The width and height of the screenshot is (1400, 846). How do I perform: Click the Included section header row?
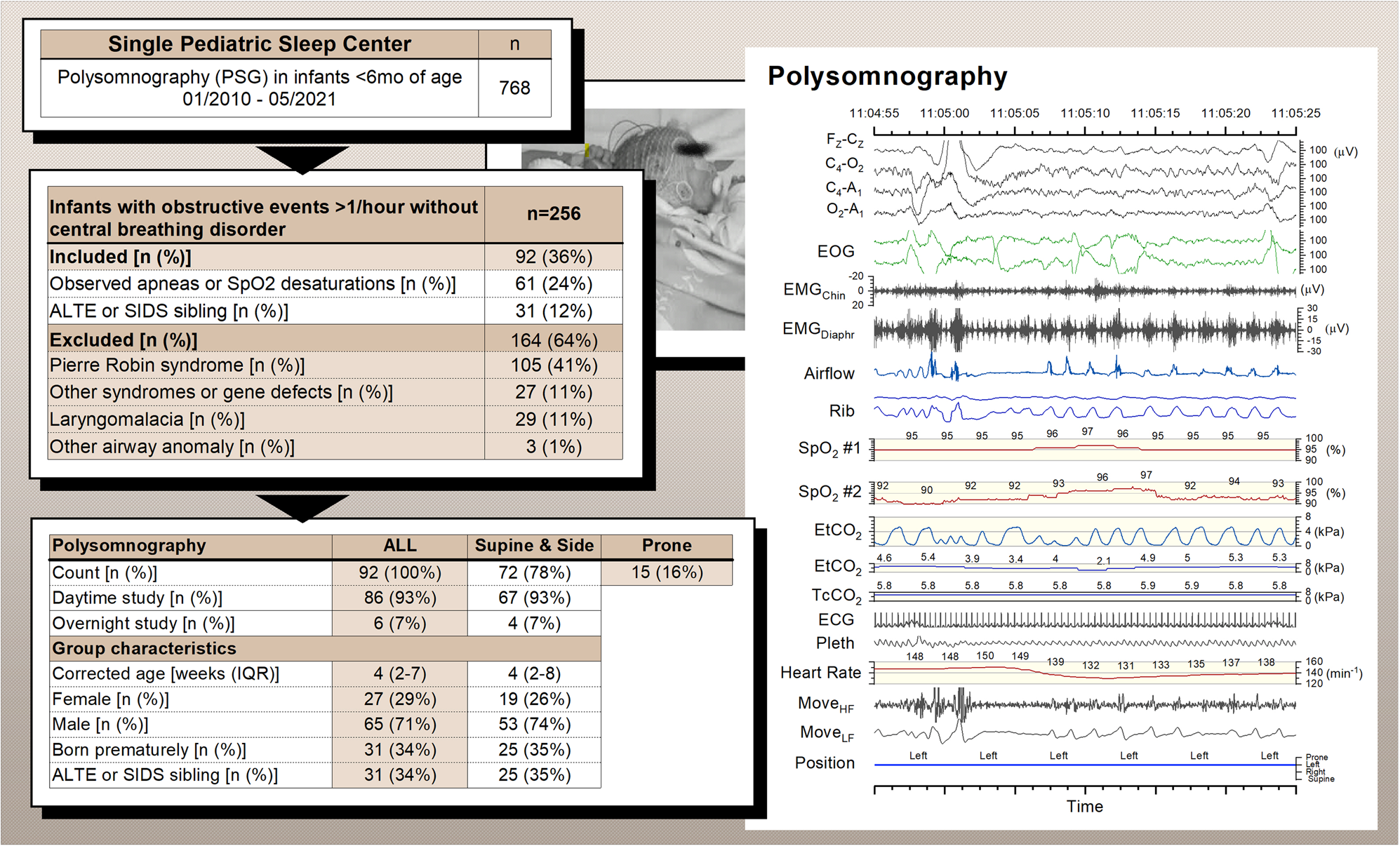(x=120, y=257)
